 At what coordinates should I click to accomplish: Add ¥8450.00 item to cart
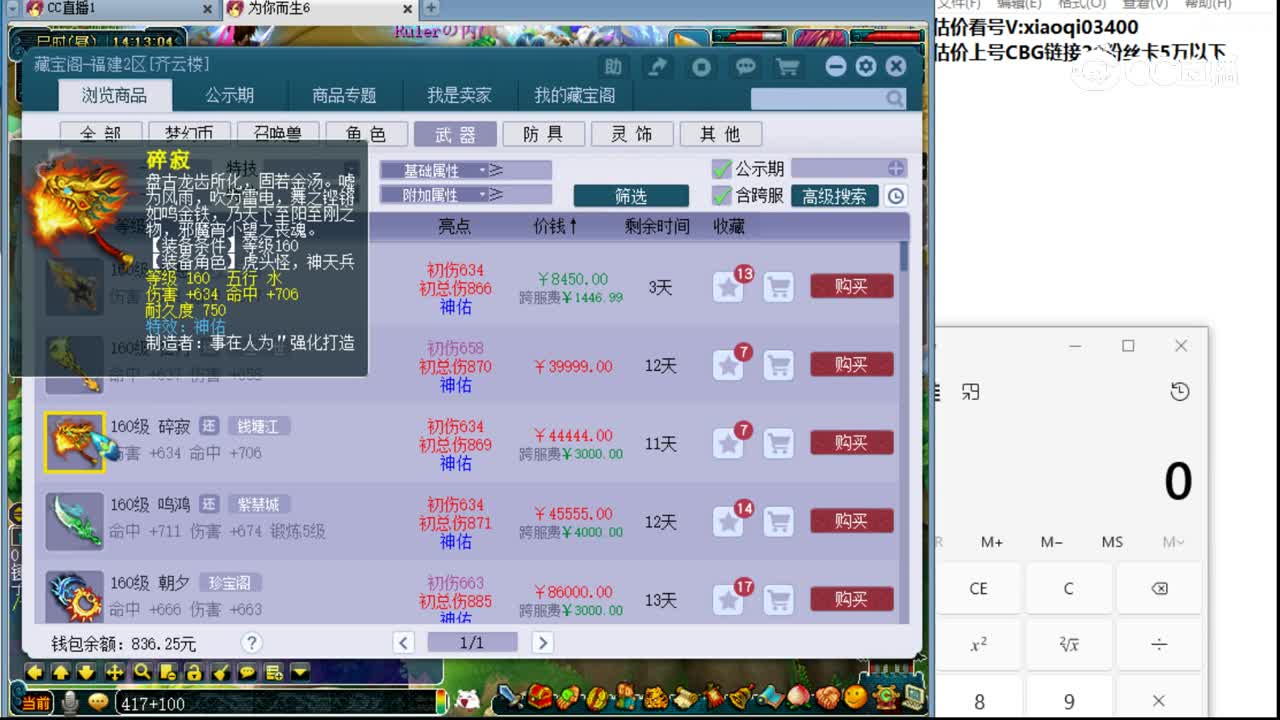click(778, 288)
